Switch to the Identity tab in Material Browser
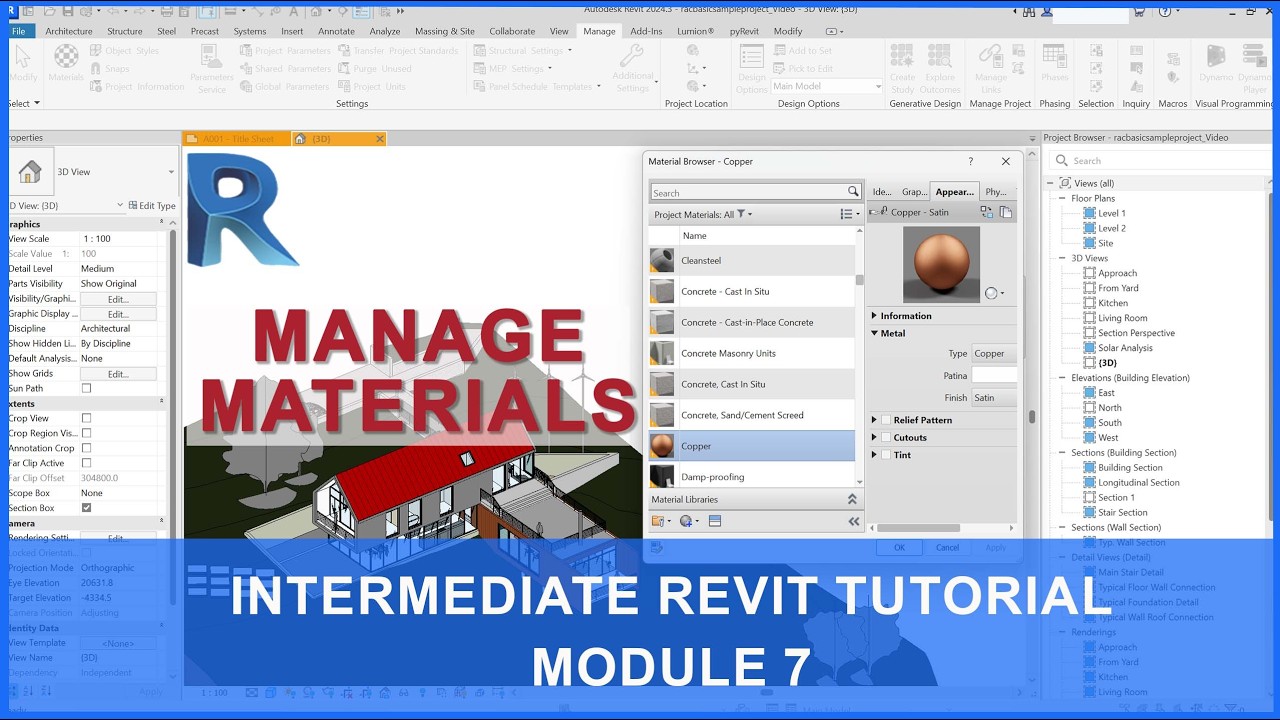The height and width of the screenshot is (720, 1280). 882,192
